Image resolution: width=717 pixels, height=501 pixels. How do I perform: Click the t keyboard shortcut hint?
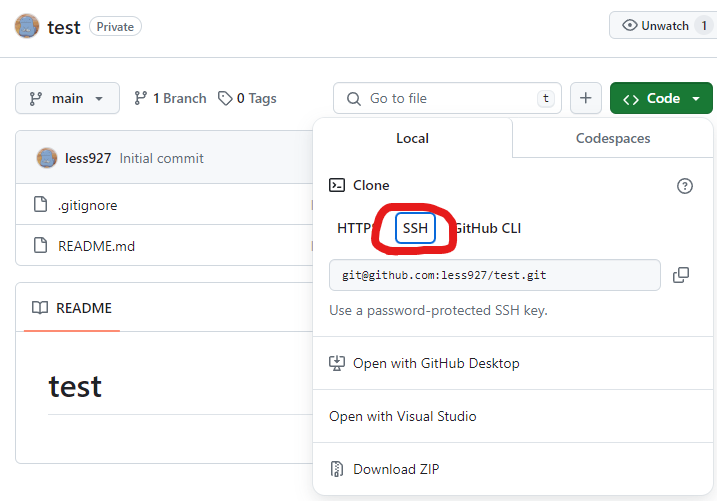[x=546, y=98]
